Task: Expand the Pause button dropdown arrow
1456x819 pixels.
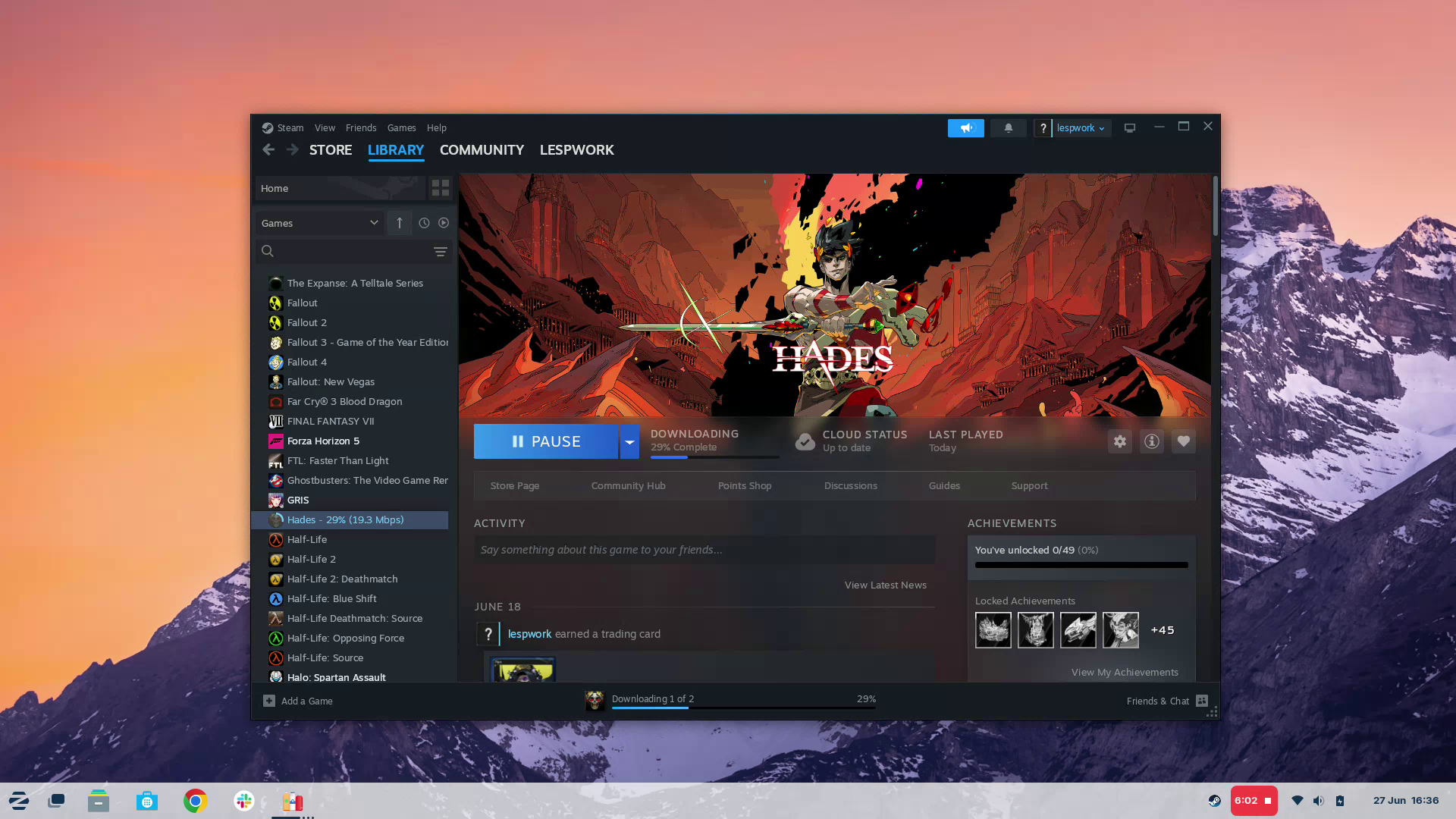Action: [629, 441]
